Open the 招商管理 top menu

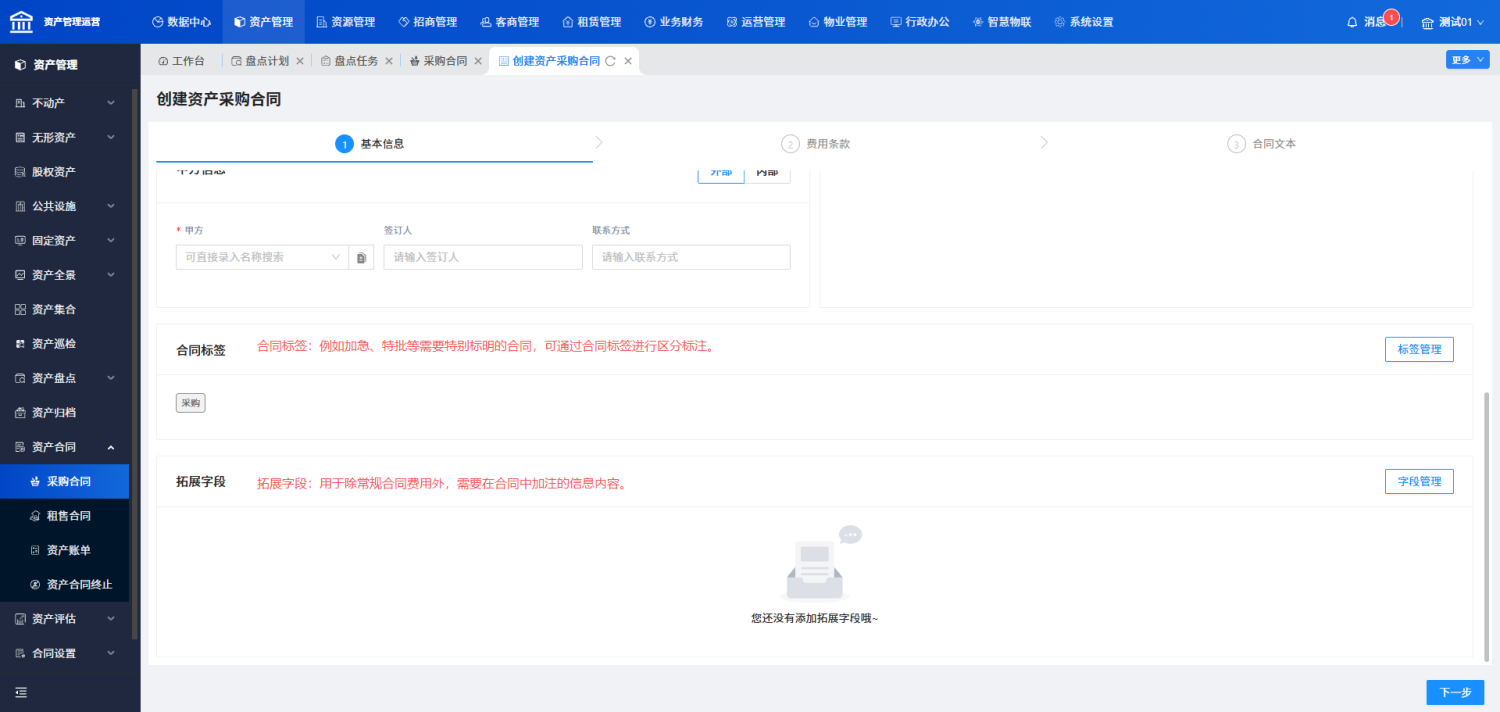tap(427, 22)
